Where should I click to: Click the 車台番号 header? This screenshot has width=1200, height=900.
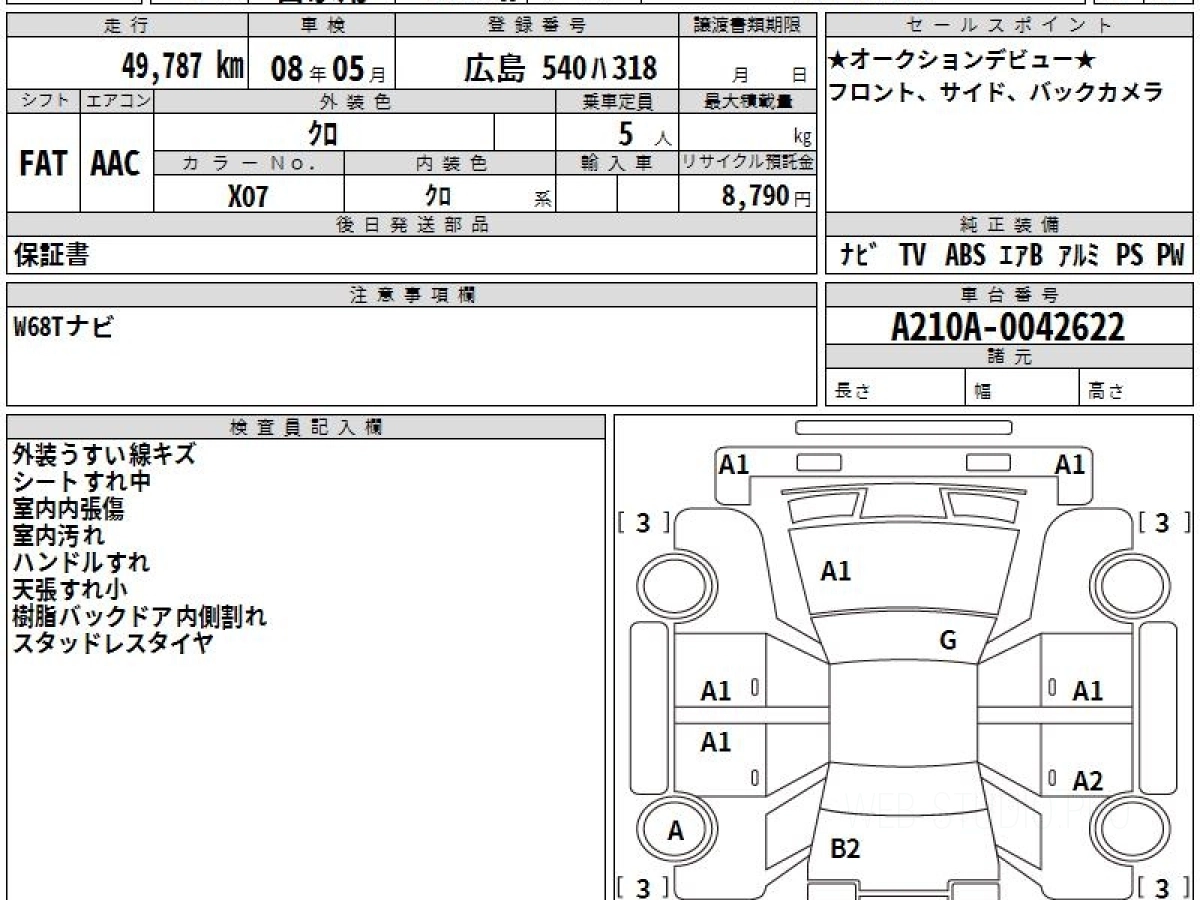pyautogui.click(x=1010, y=295)
